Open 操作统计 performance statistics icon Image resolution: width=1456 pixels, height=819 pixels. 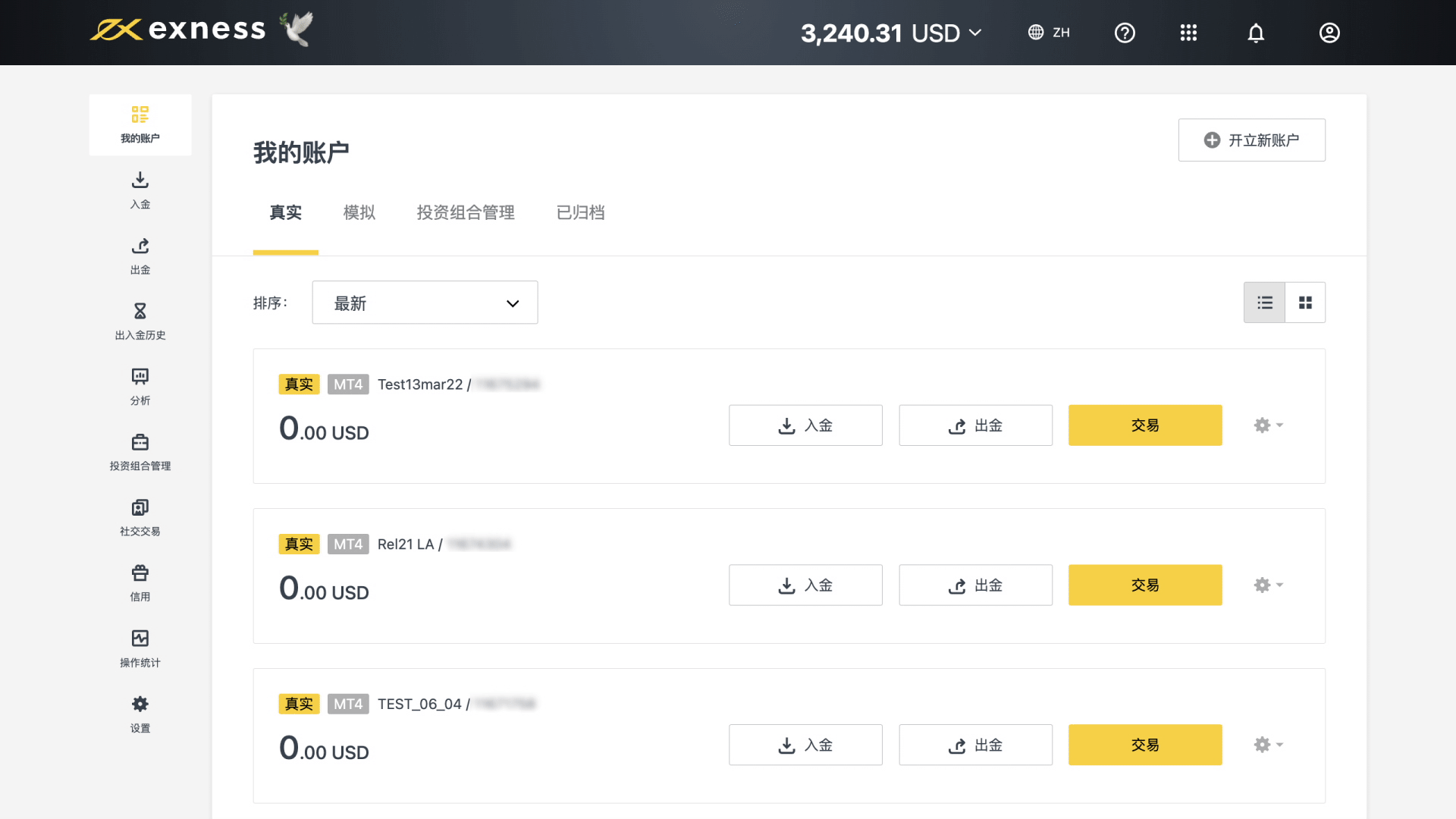coord(140,648)
